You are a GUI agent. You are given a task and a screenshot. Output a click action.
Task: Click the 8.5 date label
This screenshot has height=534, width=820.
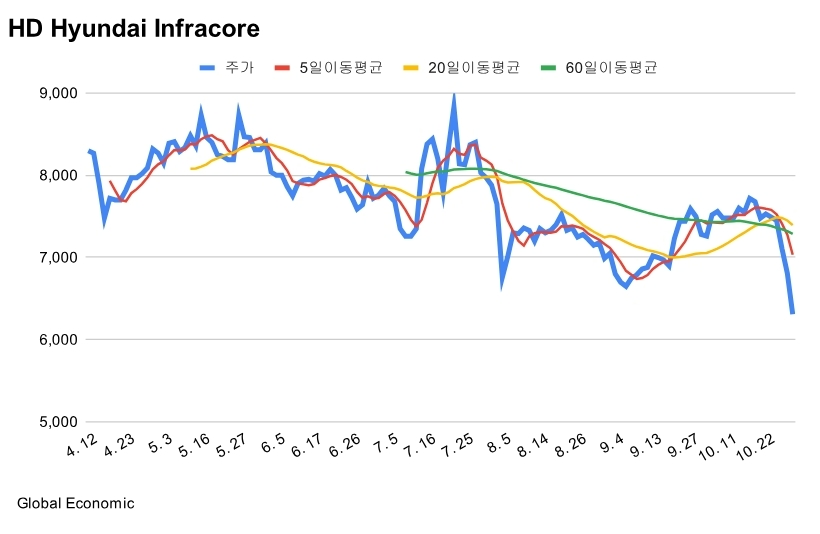pos(498,444)
